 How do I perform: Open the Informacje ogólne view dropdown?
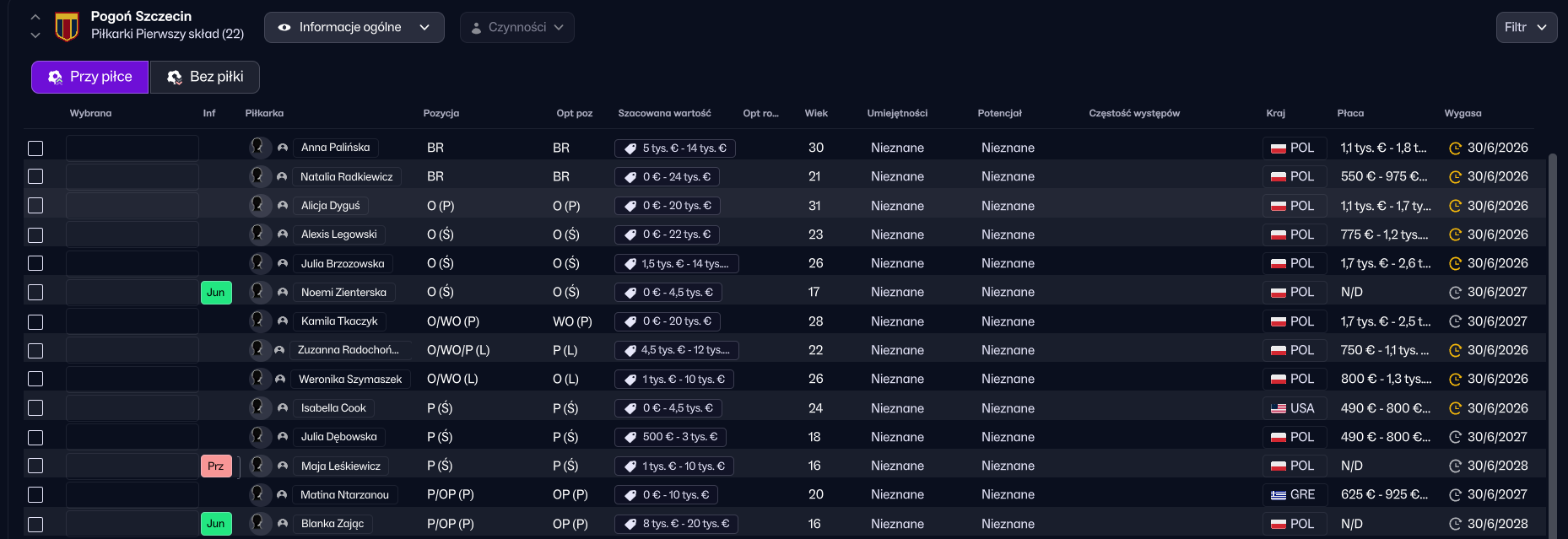354,27
